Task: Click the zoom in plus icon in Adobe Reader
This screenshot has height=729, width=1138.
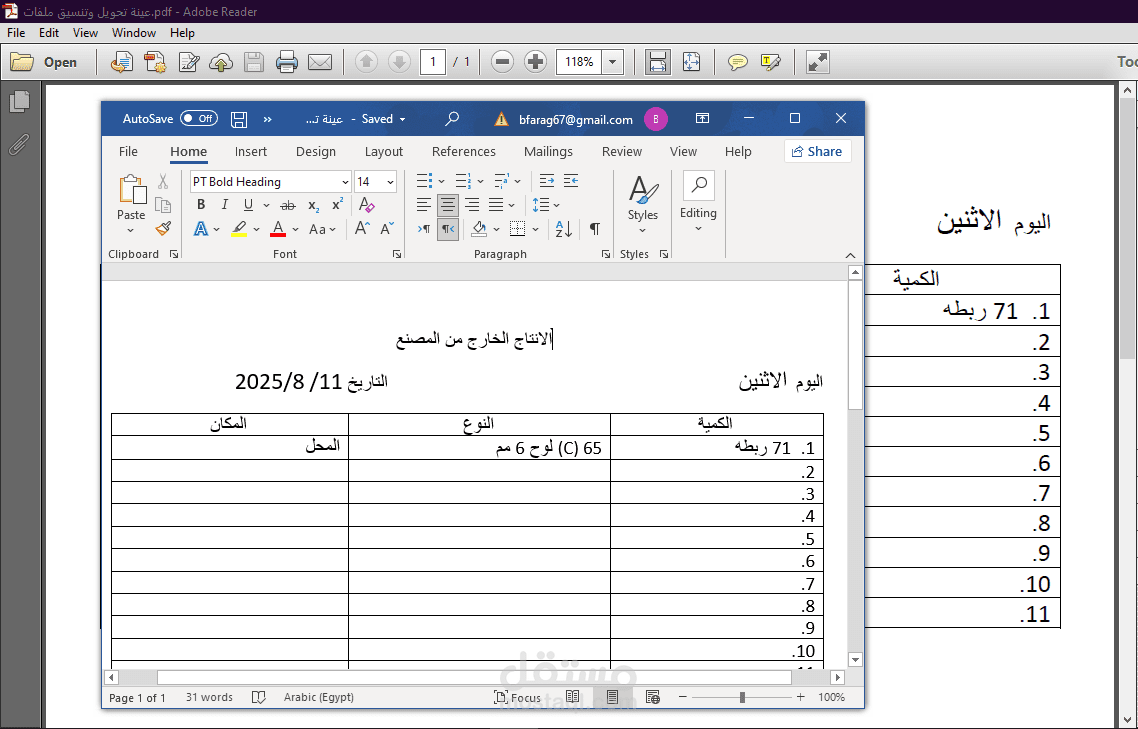Action: pyautogui.click(x=536, y=62)
